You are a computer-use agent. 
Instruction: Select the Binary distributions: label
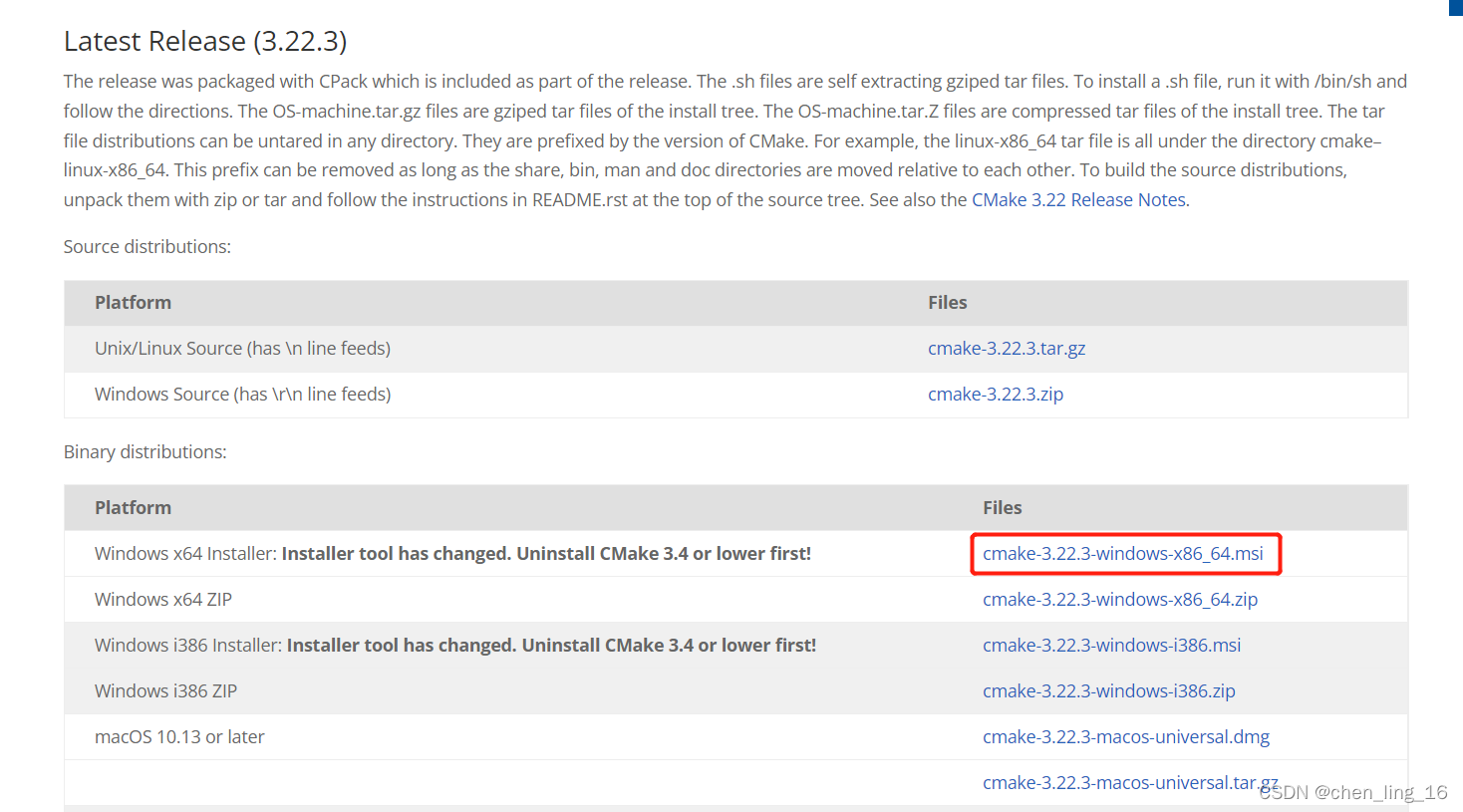click(x=146, y=452)
